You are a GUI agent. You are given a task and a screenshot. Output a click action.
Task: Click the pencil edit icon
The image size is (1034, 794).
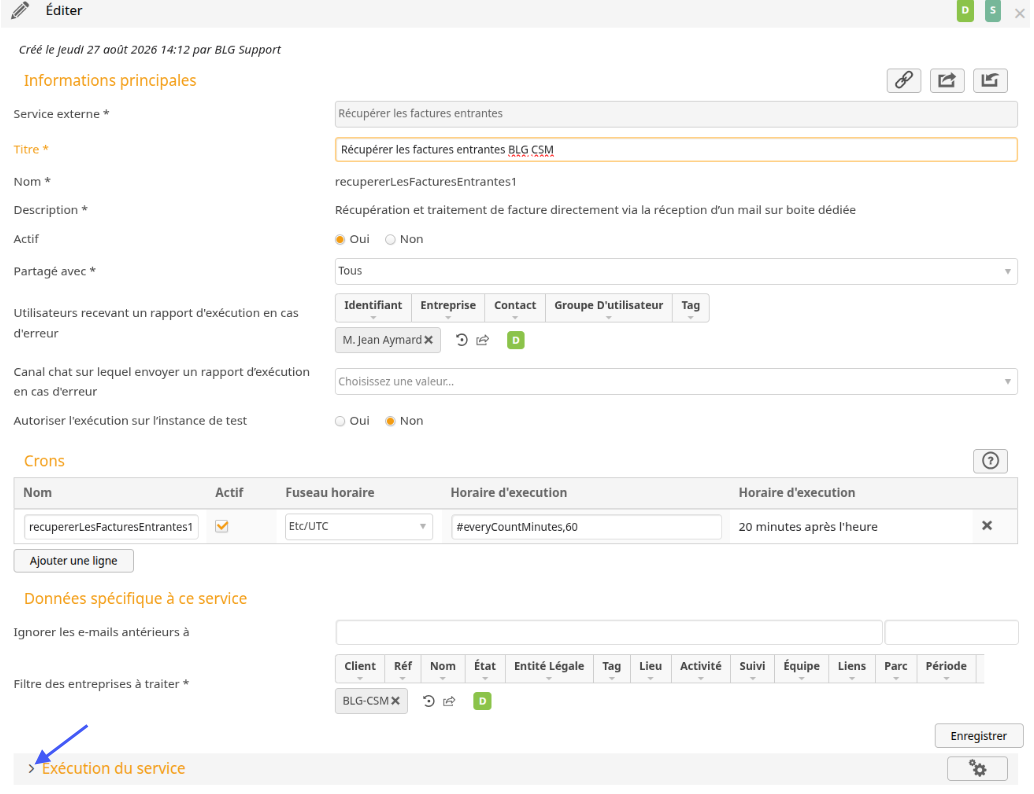click(x=20, y=11)
